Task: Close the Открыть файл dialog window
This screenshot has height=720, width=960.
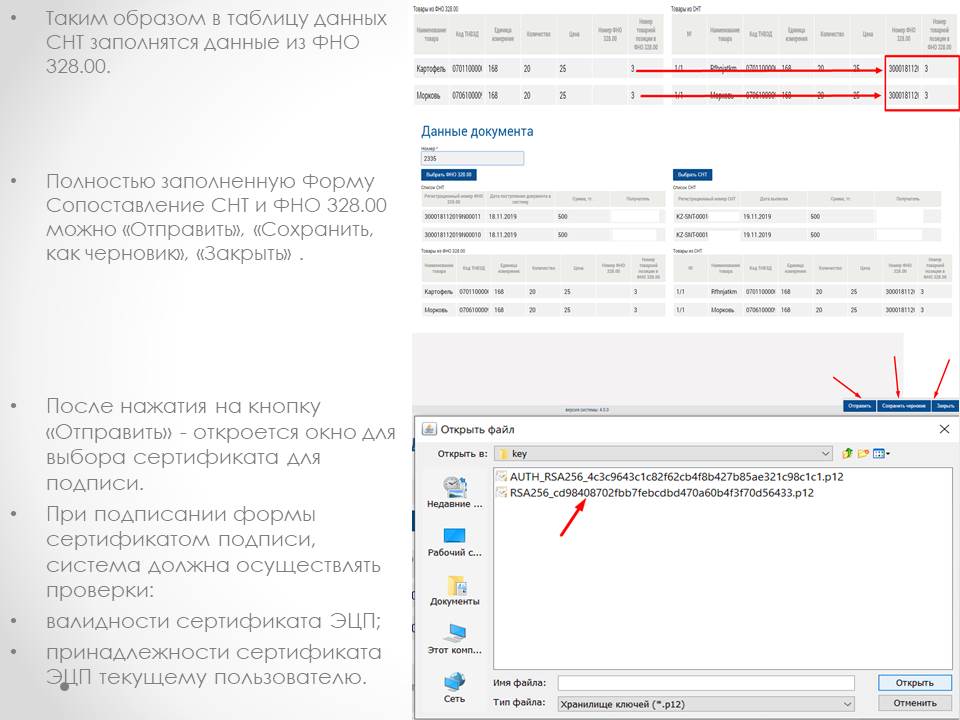Action: tap(944, 429)
